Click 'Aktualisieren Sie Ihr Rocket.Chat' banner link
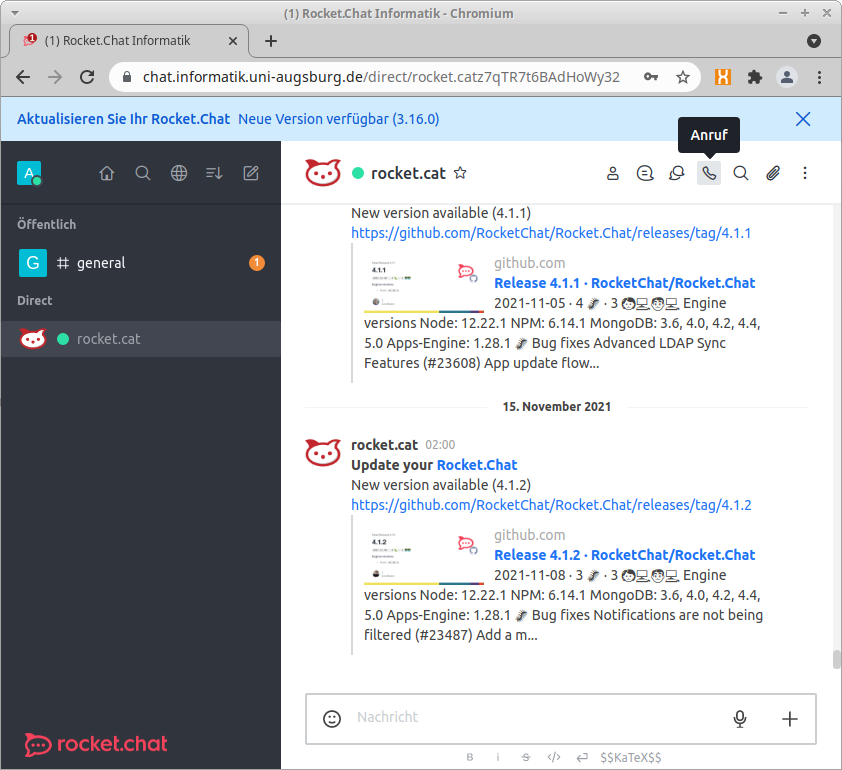Image resolution: width=842 pixels, height=770 pixels. click(124, 119)
